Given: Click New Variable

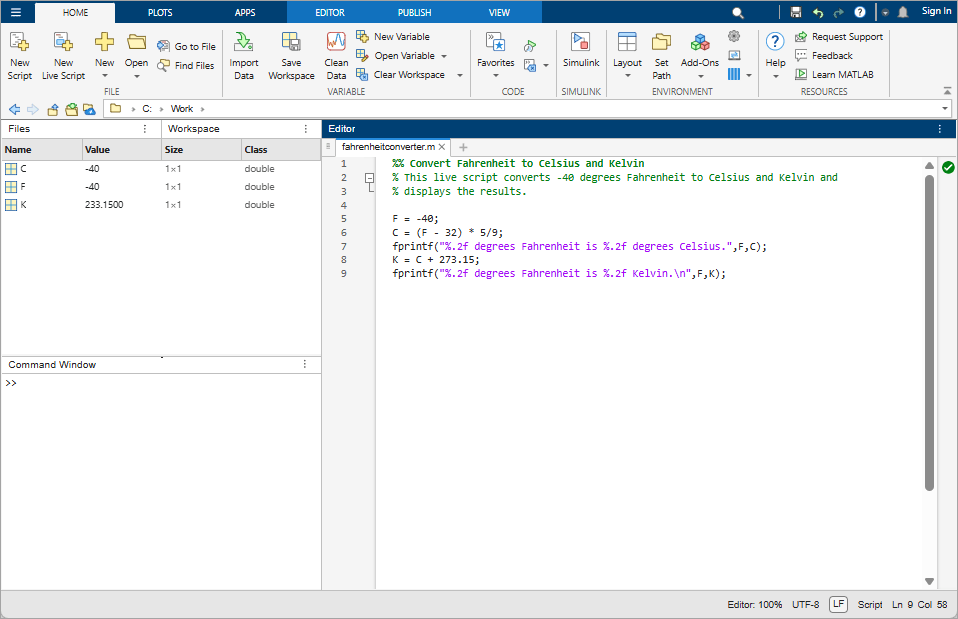Looking at the screenshot, I should click(x=393, y=37).
